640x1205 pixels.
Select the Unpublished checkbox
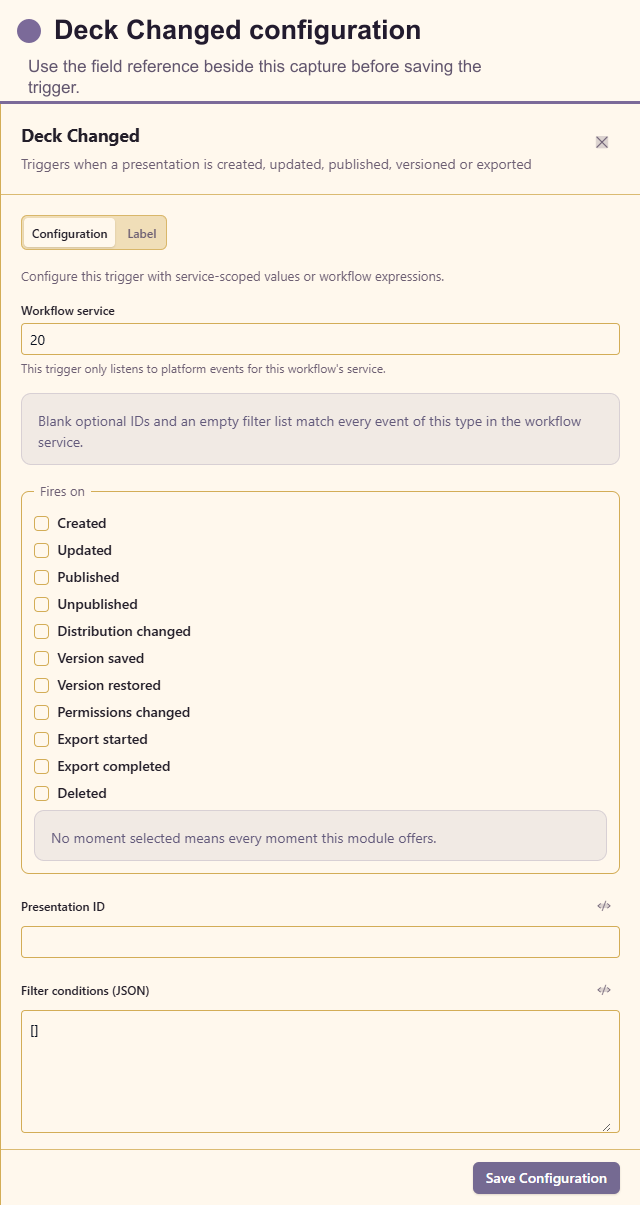pos(42,604)
